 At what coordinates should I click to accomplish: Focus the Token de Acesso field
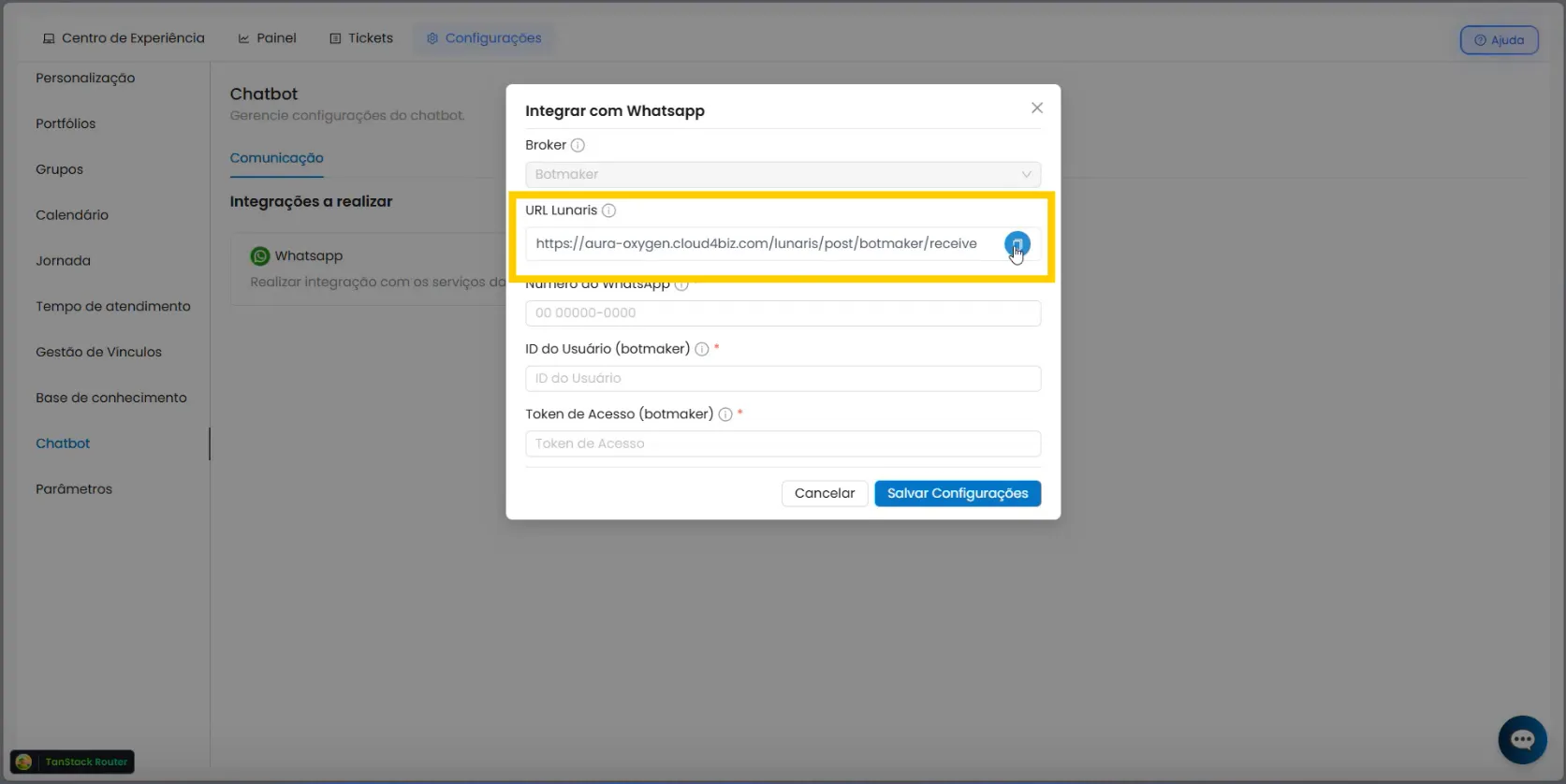point(783,444)
